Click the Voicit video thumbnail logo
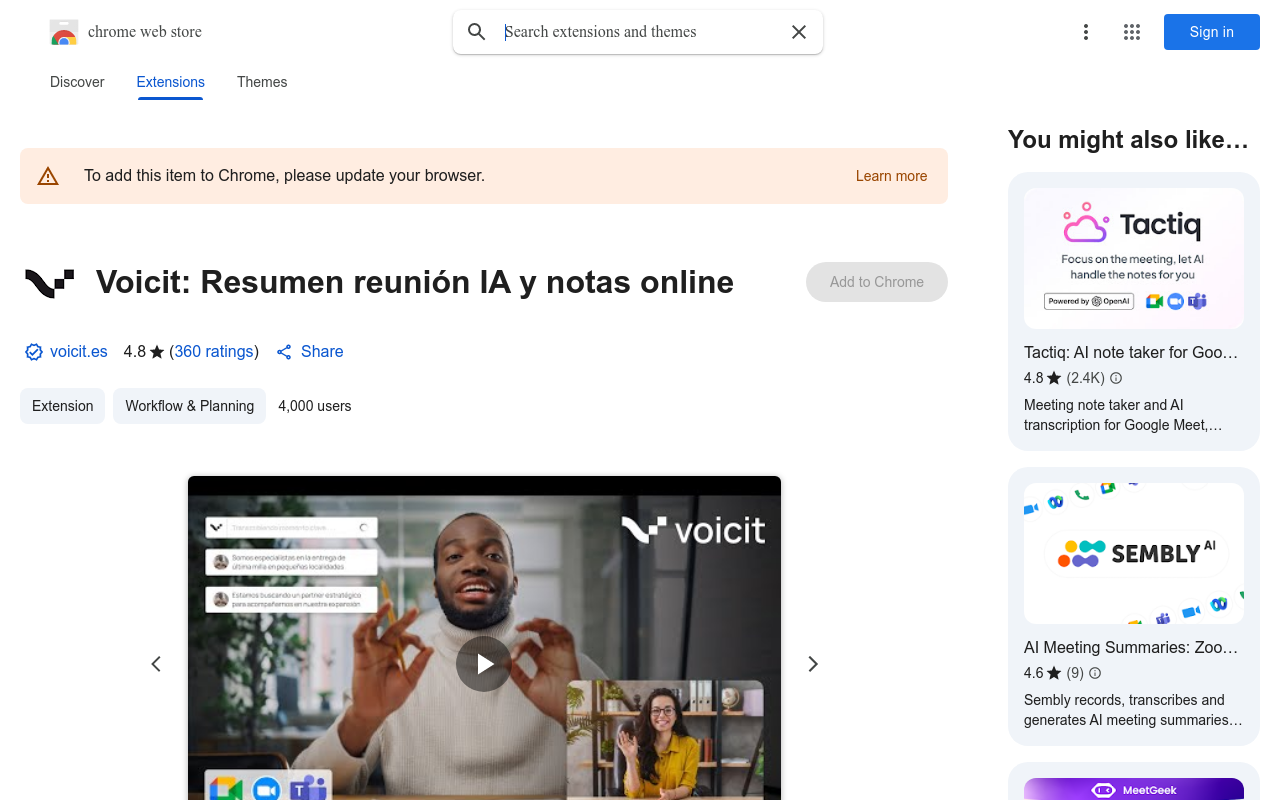The width and height of the screenshot is (1280, 800). click(x=693, y=529)
